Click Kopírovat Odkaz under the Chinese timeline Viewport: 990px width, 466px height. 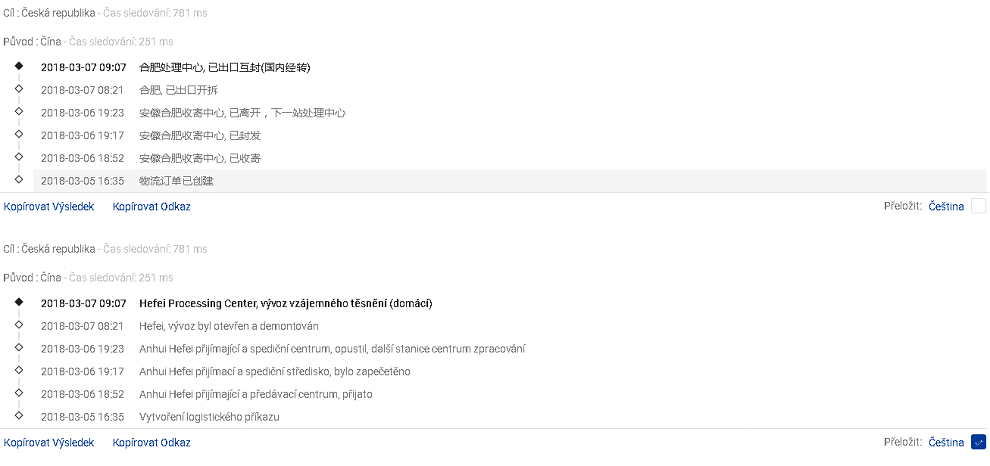click(x=151, y=206)
